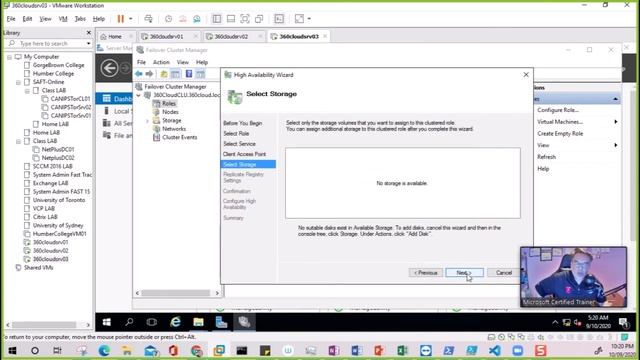Click the Unity mode toolbar icon

259,19
